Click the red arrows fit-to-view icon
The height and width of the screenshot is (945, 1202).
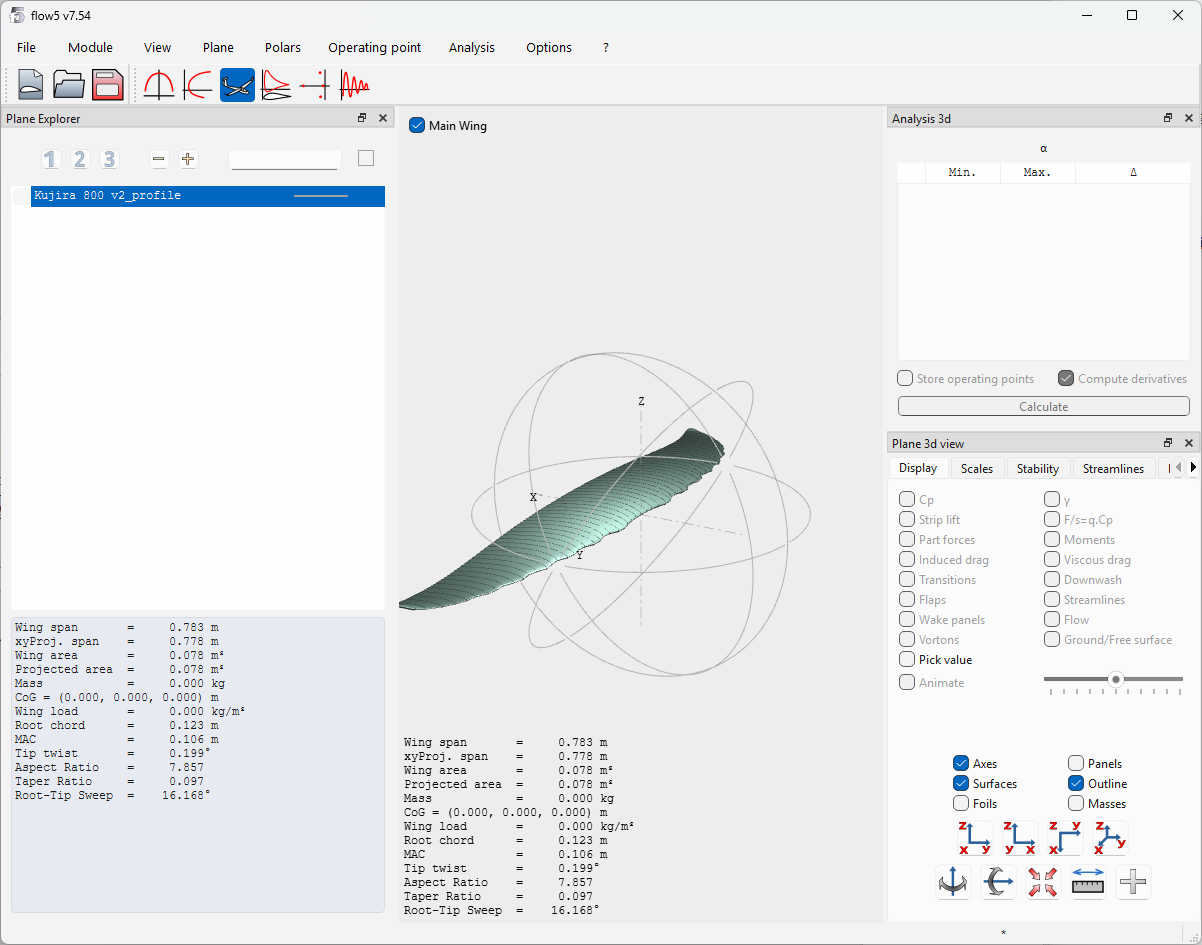(1042, 882)
